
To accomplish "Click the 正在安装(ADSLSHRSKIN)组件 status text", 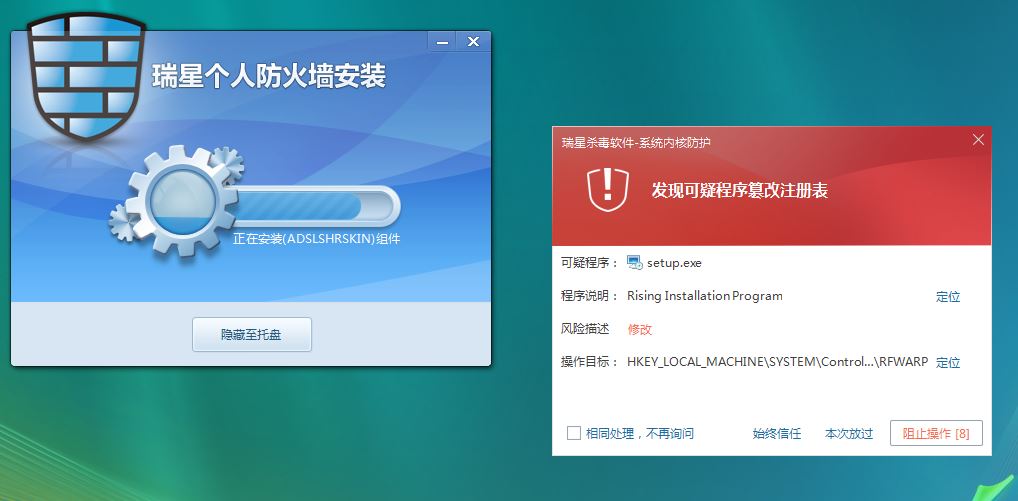I will 317,239.
